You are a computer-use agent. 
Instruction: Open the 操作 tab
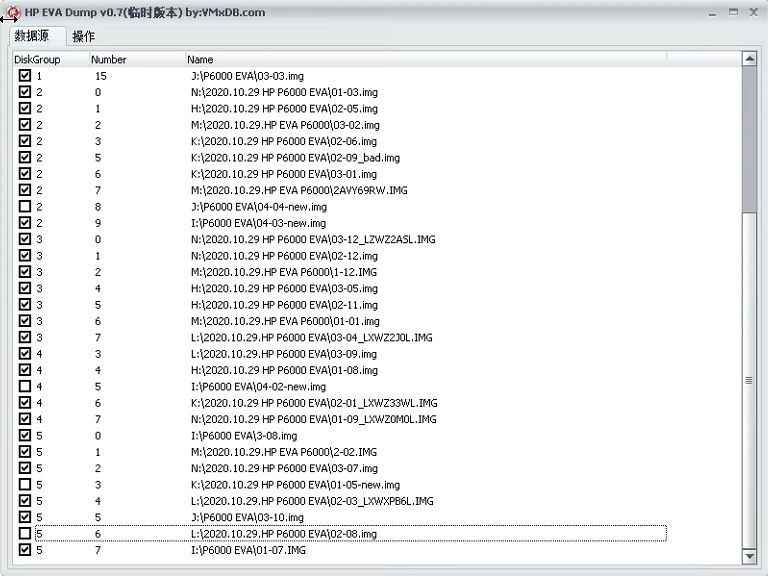[83, 36]
